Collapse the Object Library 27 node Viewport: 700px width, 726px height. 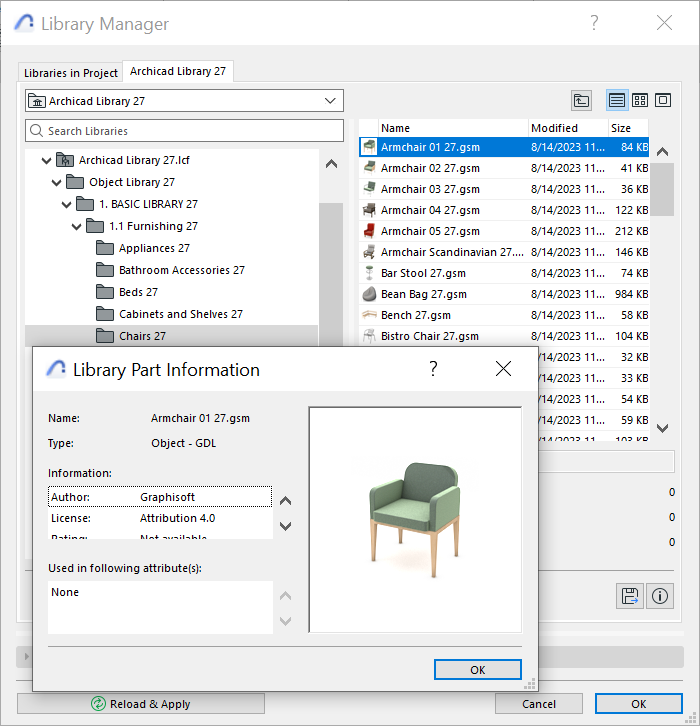pyautogui.click(x=56, y=182)
